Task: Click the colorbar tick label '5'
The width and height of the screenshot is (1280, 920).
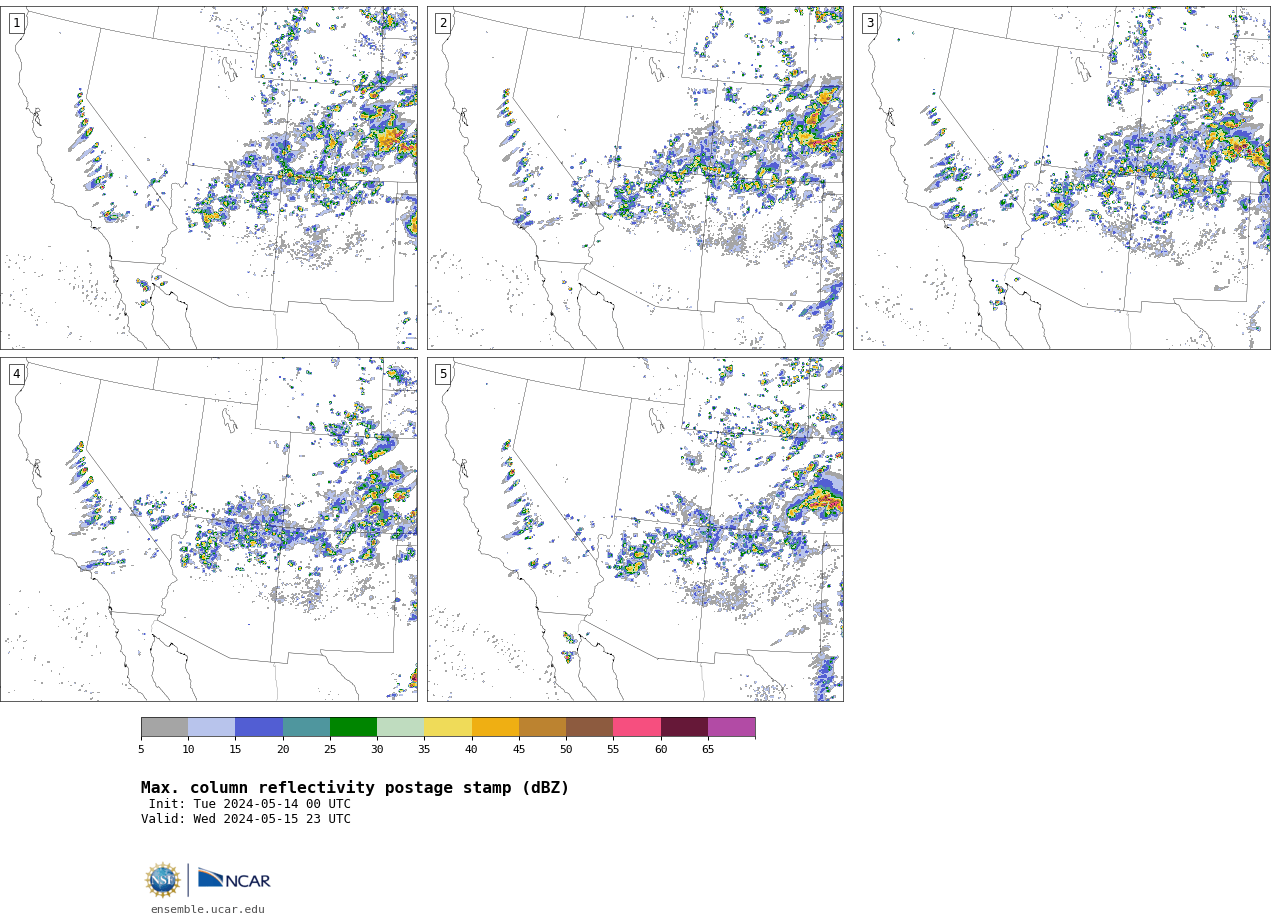Action: coord(141,750)
